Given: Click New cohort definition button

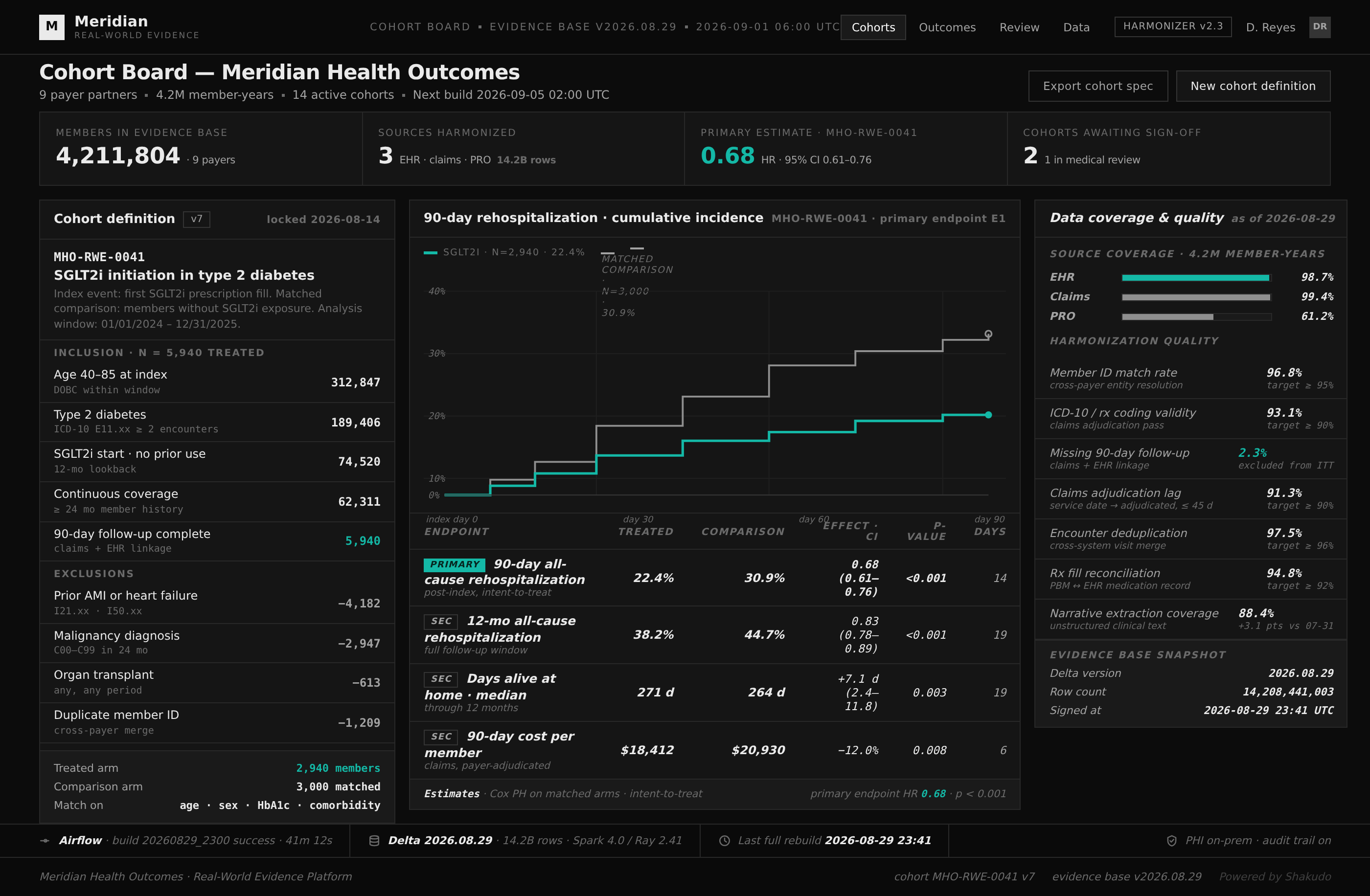Looking at the screenshot, I should 1253,86.
